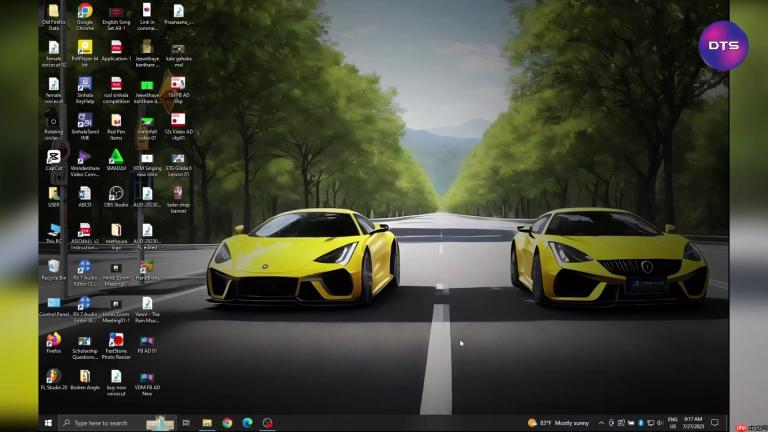Image resolution: width=768 pixels, height=432 pixels.
Task: Select the Broken Angle folder
Action: (85, 380)
